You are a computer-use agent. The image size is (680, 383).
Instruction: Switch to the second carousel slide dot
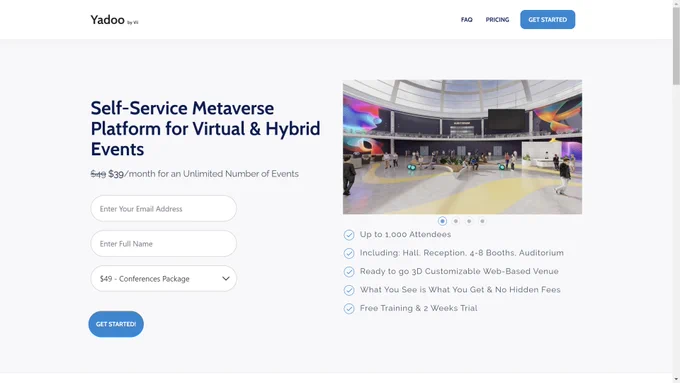coord(455,221)
